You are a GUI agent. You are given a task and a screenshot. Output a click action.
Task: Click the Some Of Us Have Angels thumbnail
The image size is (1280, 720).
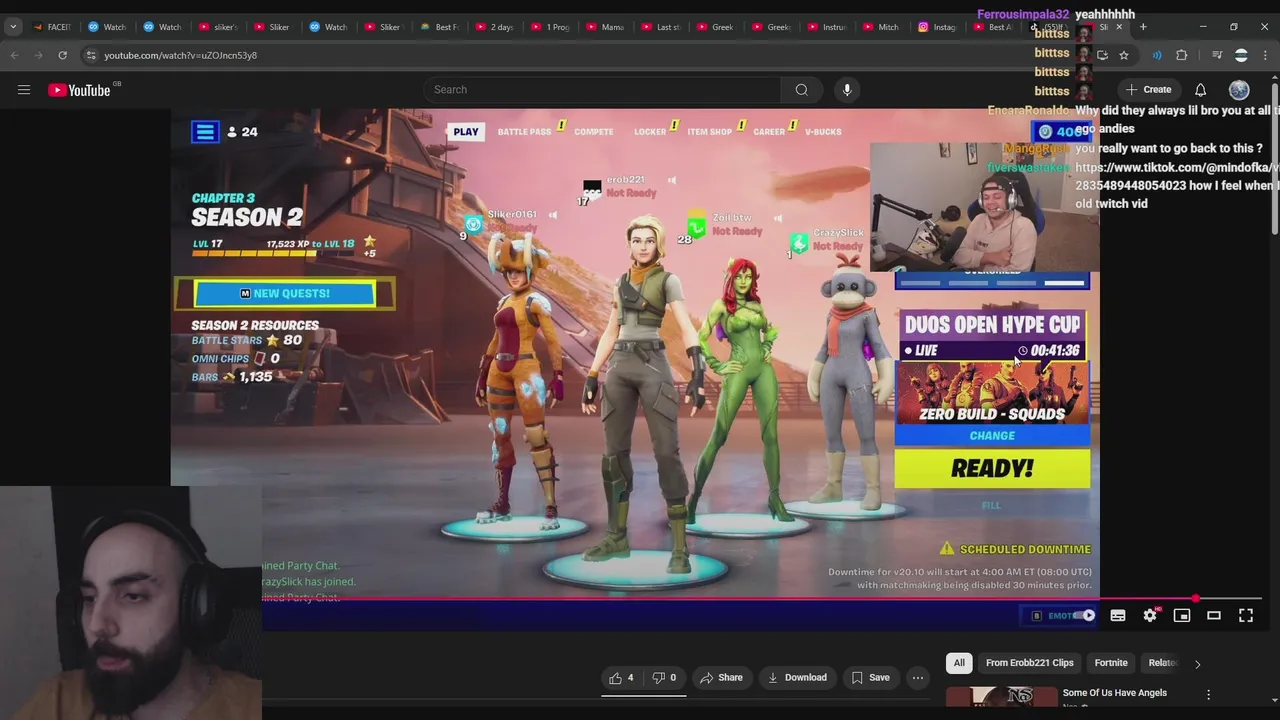coord(1001,697)
